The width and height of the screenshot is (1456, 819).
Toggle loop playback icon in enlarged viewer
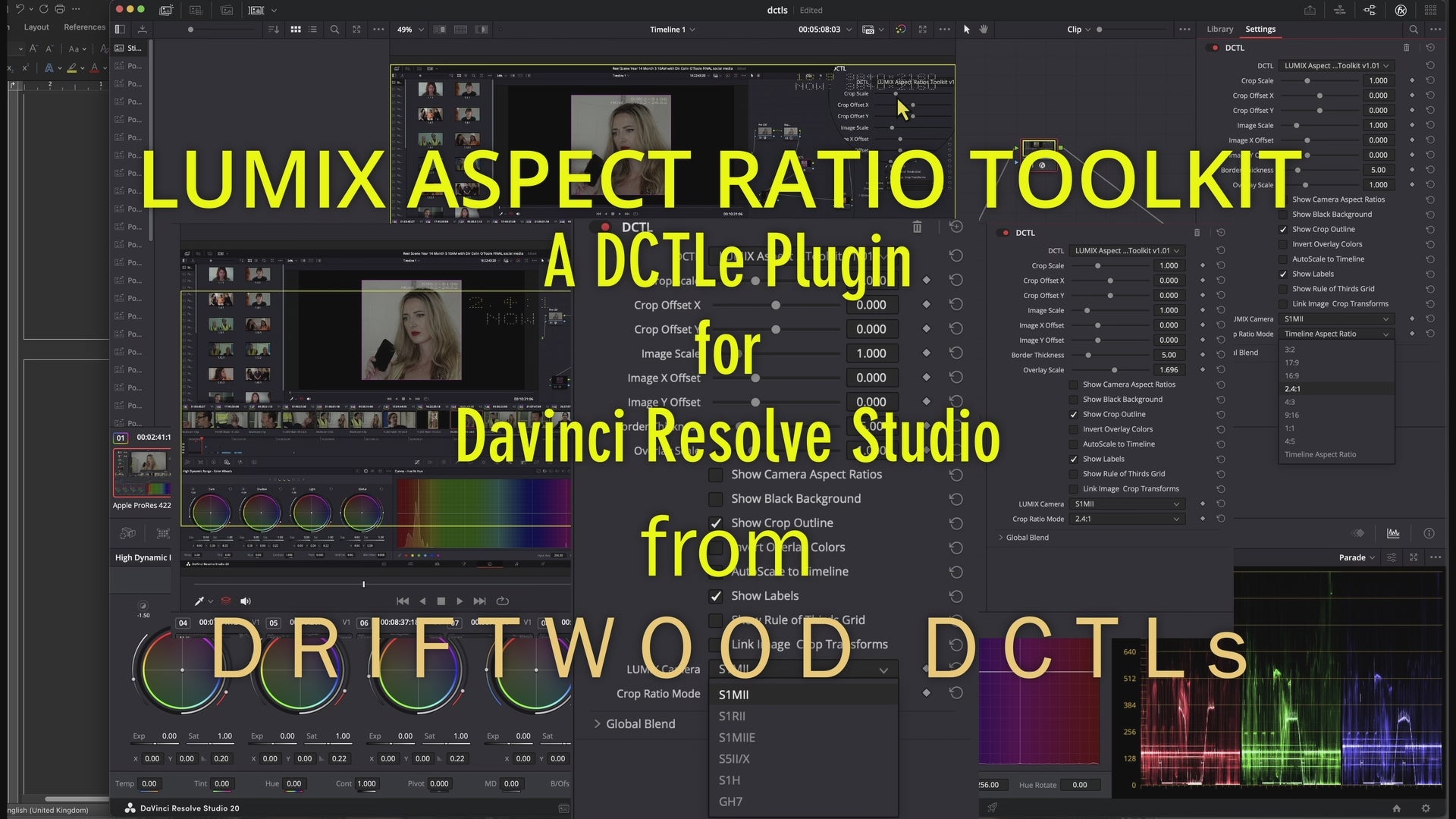502,601
